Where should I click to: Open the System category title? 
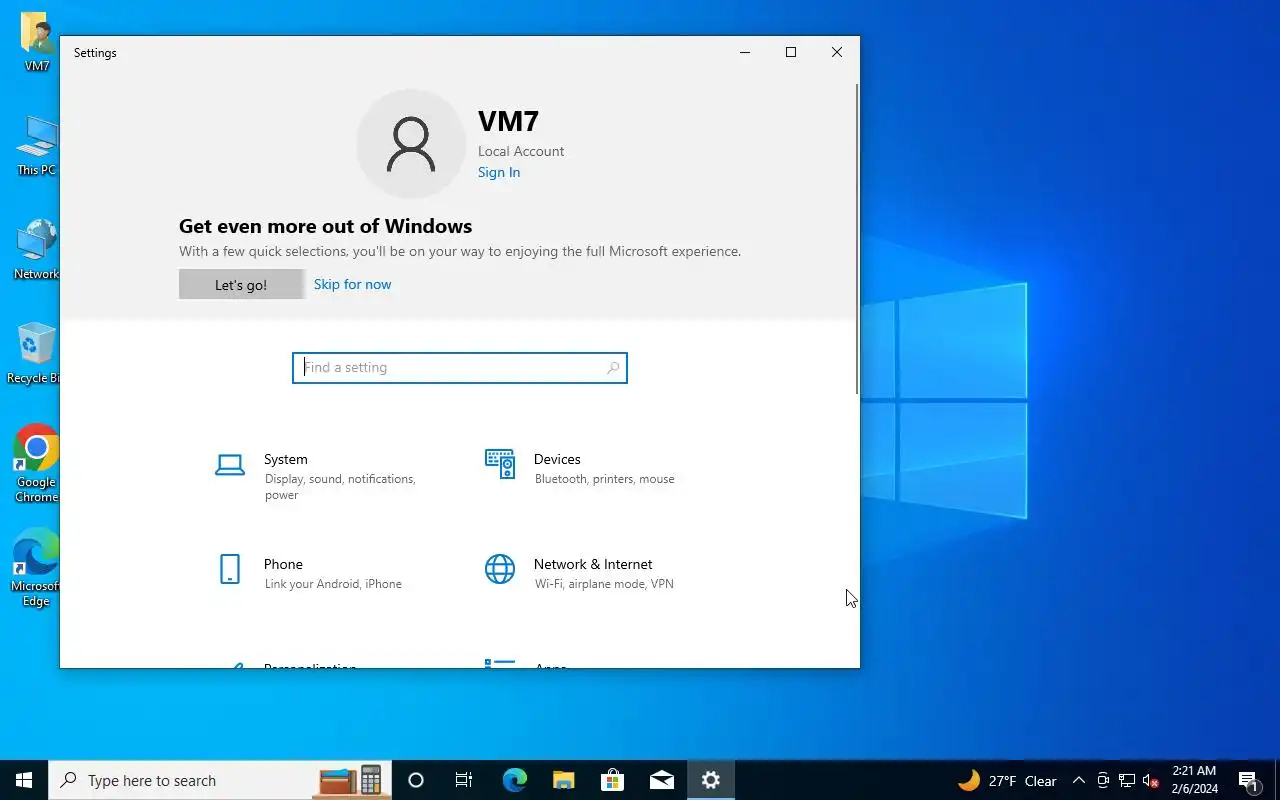286,459
